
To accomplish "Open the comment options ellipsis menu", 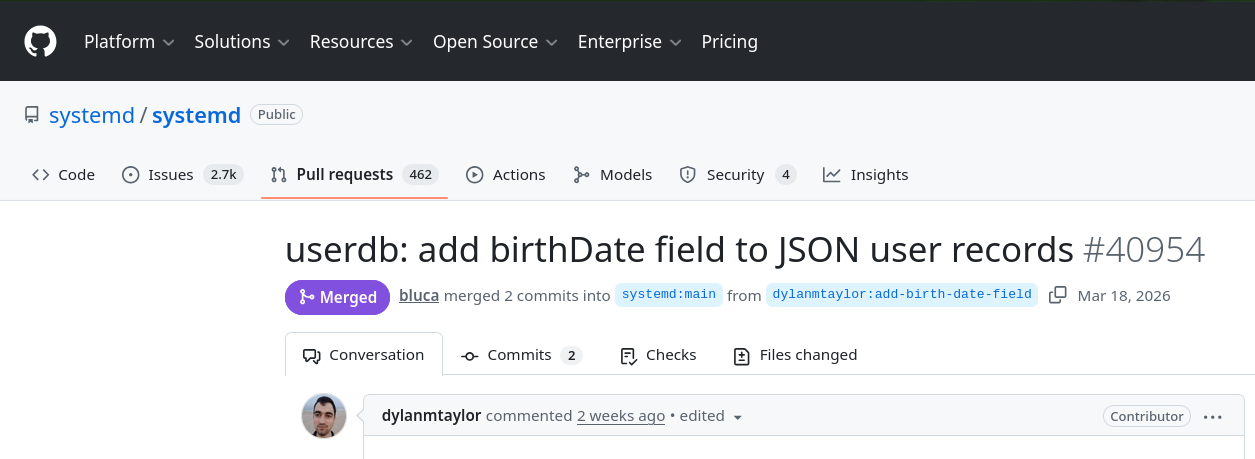I will point(1213,417).
